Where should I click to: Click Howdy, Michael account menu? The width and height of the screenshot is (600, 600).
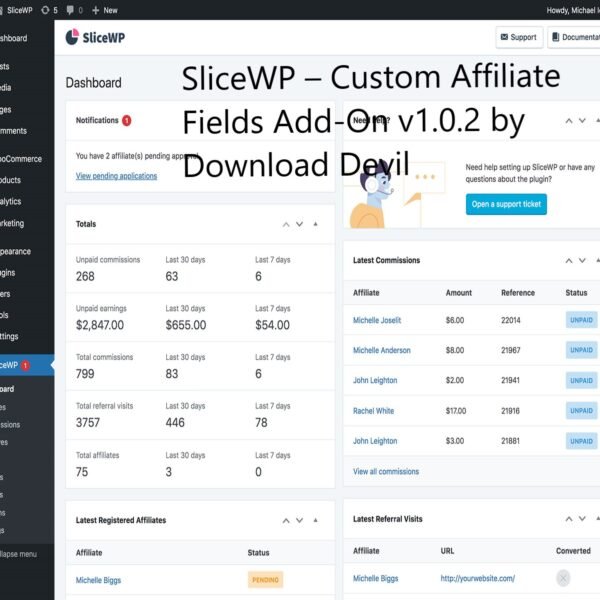pos(573,10)
